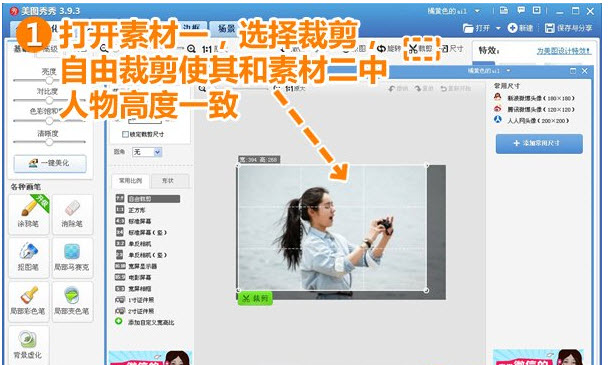Choose the 宽屏相框 wide photo frame ratio
The image size is (612, 365).
point(134,288)
